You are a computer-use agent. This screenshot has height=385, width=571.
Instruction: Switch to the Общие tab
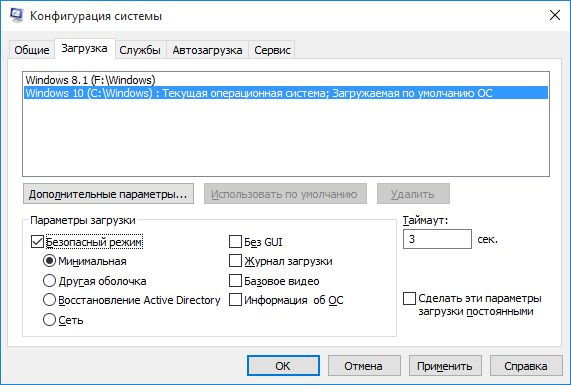point(32,50)
